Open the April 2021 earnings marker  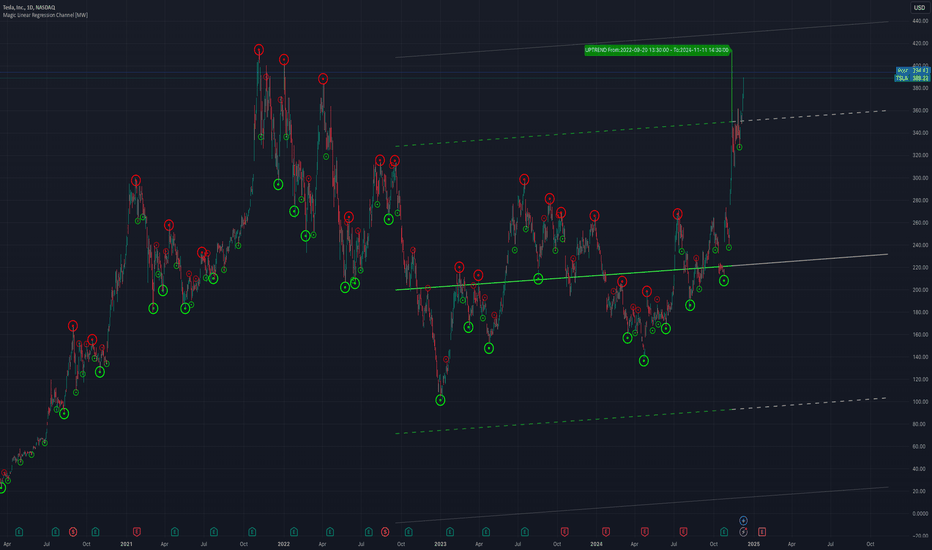[175, 532]
